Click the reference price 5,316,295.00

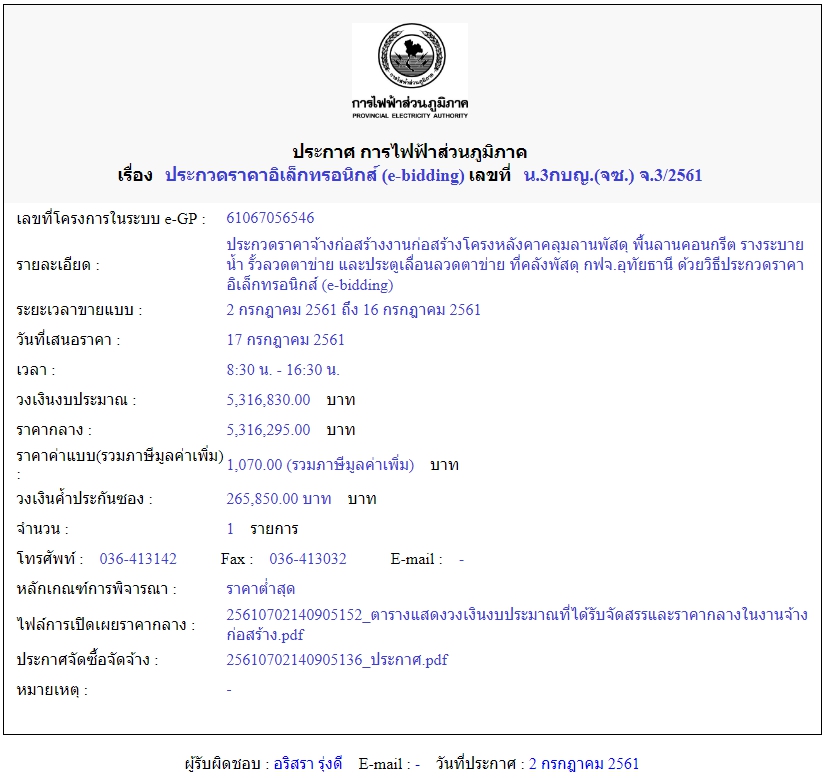[x=268, y=430]
